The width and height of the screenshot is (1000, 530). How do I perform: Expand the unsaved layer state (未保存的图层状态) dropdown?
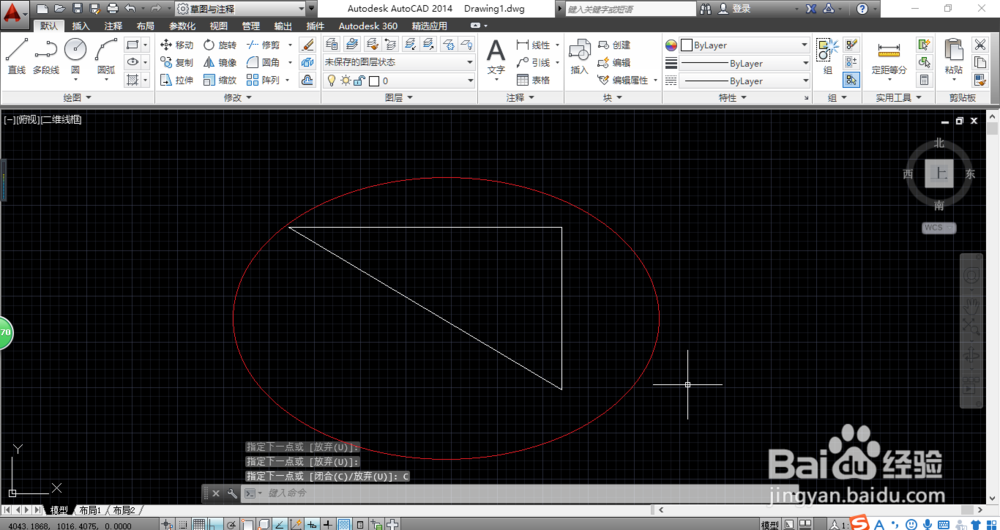click(x=399, y=62)
